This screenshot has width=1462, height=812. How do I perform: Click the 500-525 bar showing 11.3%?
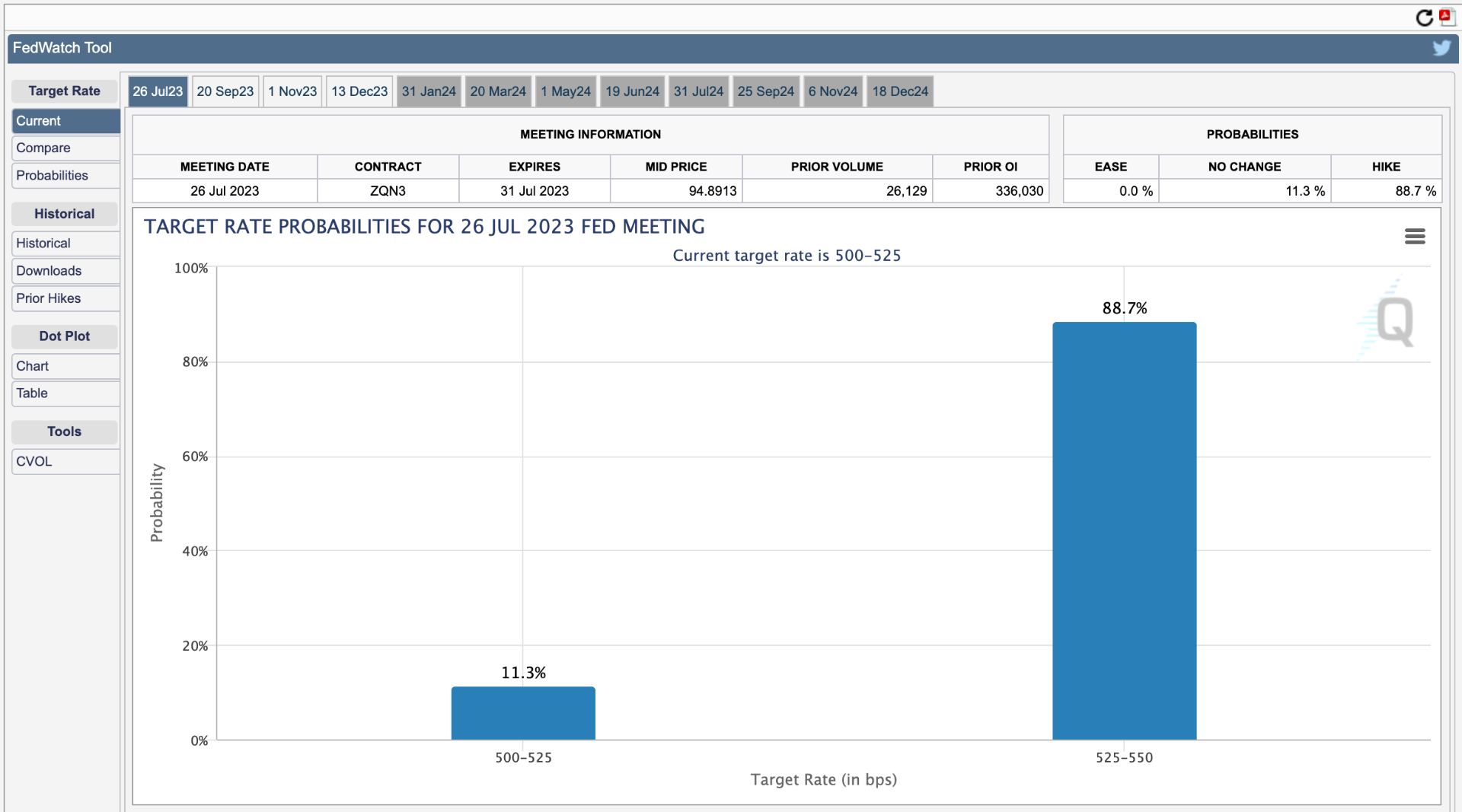point(523,713)
